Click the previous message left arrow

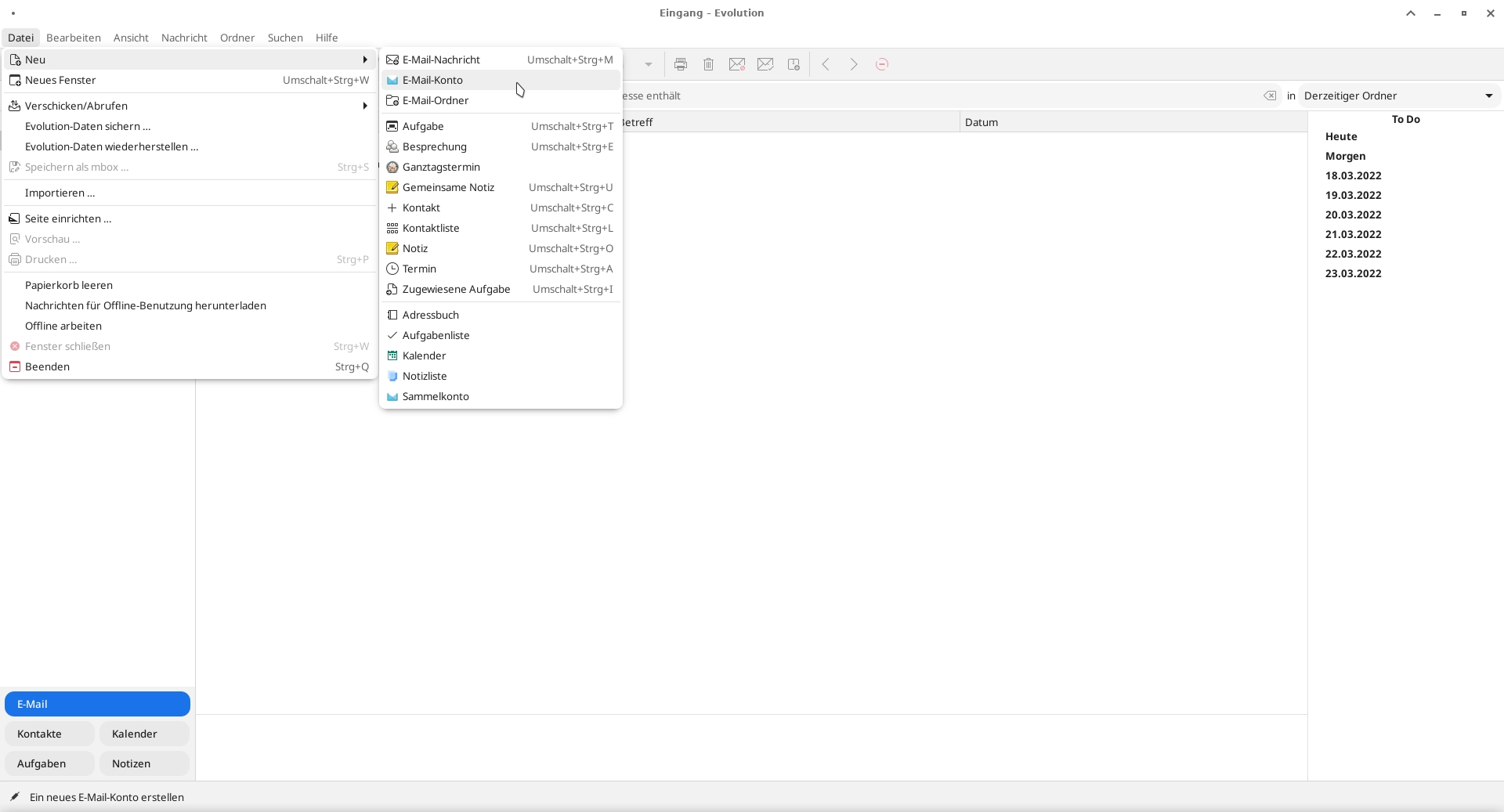pos(826,64)
